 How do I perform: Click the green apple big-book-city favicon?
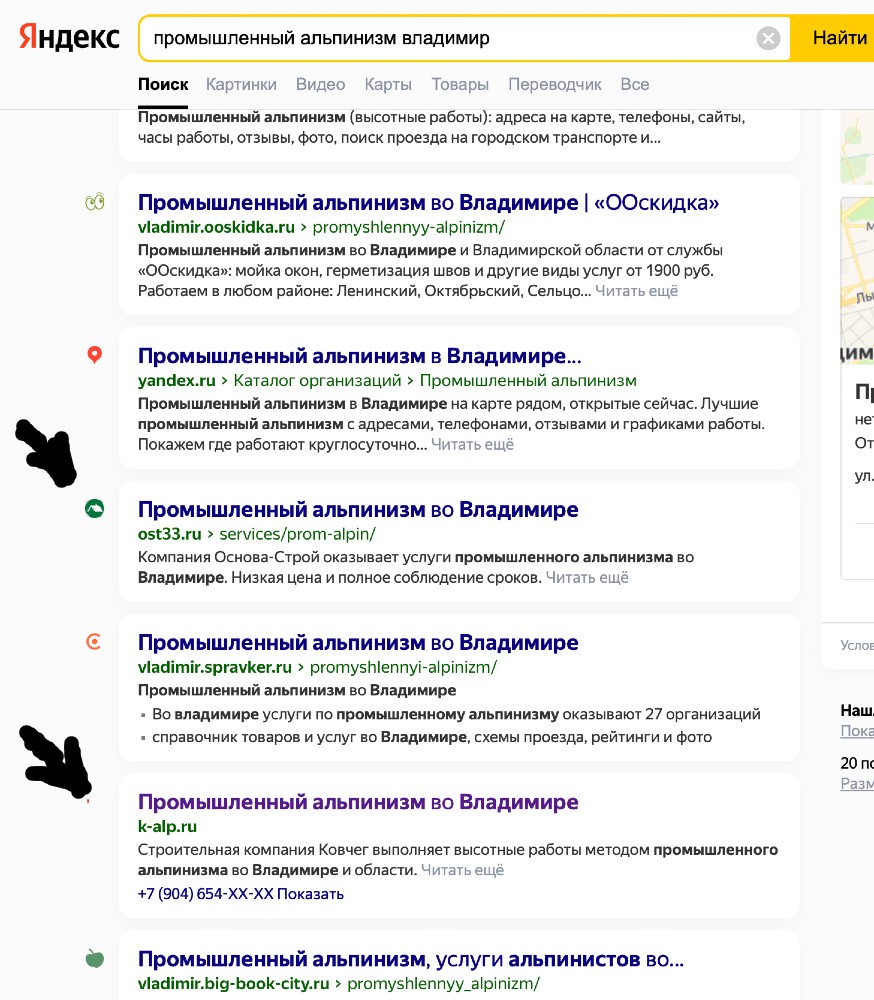94,959
